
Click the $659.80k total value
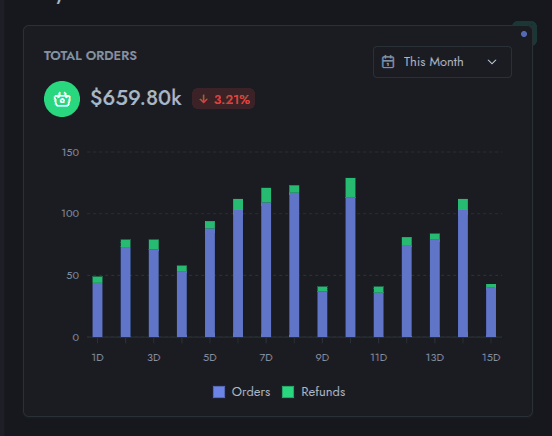point(136,98)
